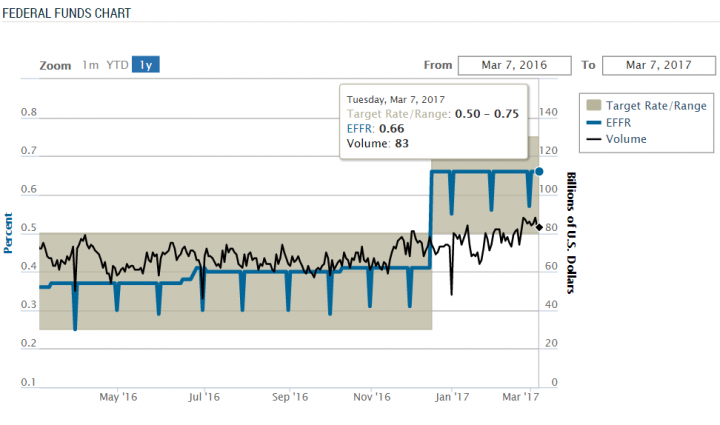Click the Nov '16 axis label
The image size is (720, 425).
pyautogui.click(x=371, y=397)
